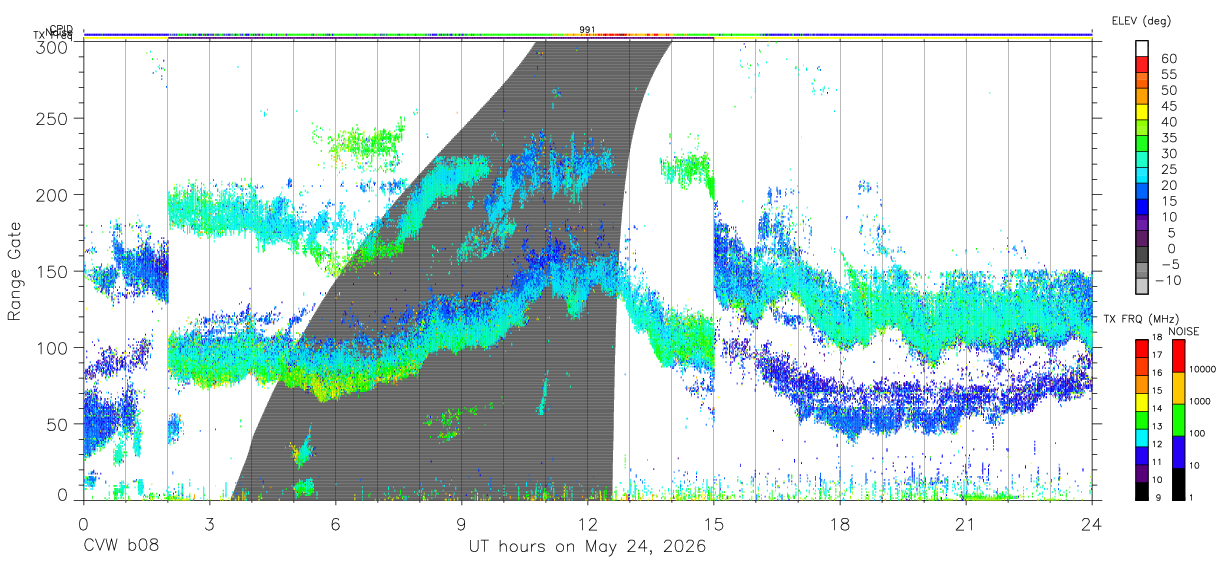
Task: Click the "ELEV (deg)" colorbar title
Action: 1141,20
